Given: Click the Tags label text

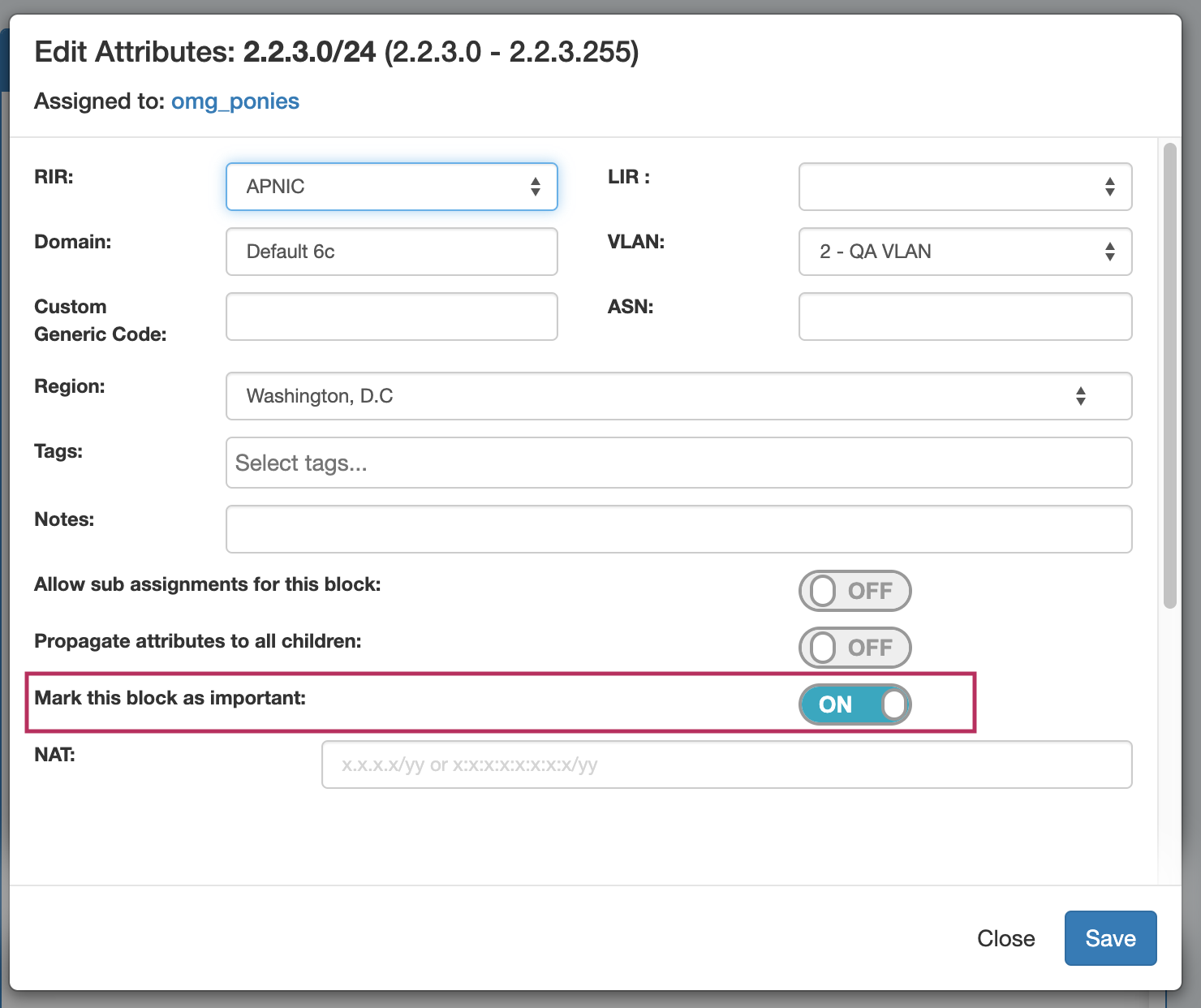Looking at the screenshot, I should [58, 451].
